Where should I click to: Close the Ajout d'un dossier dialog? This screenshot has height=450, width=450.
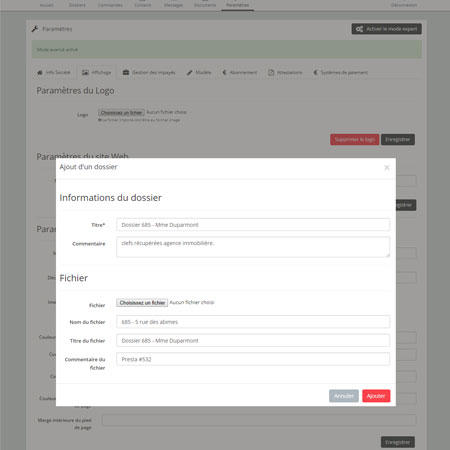[x=387, y=167]
